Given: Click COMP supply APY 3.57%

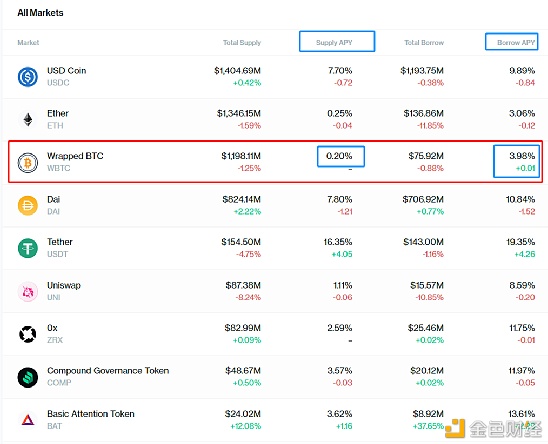Looking at the screenshot, I should [340, 371].
